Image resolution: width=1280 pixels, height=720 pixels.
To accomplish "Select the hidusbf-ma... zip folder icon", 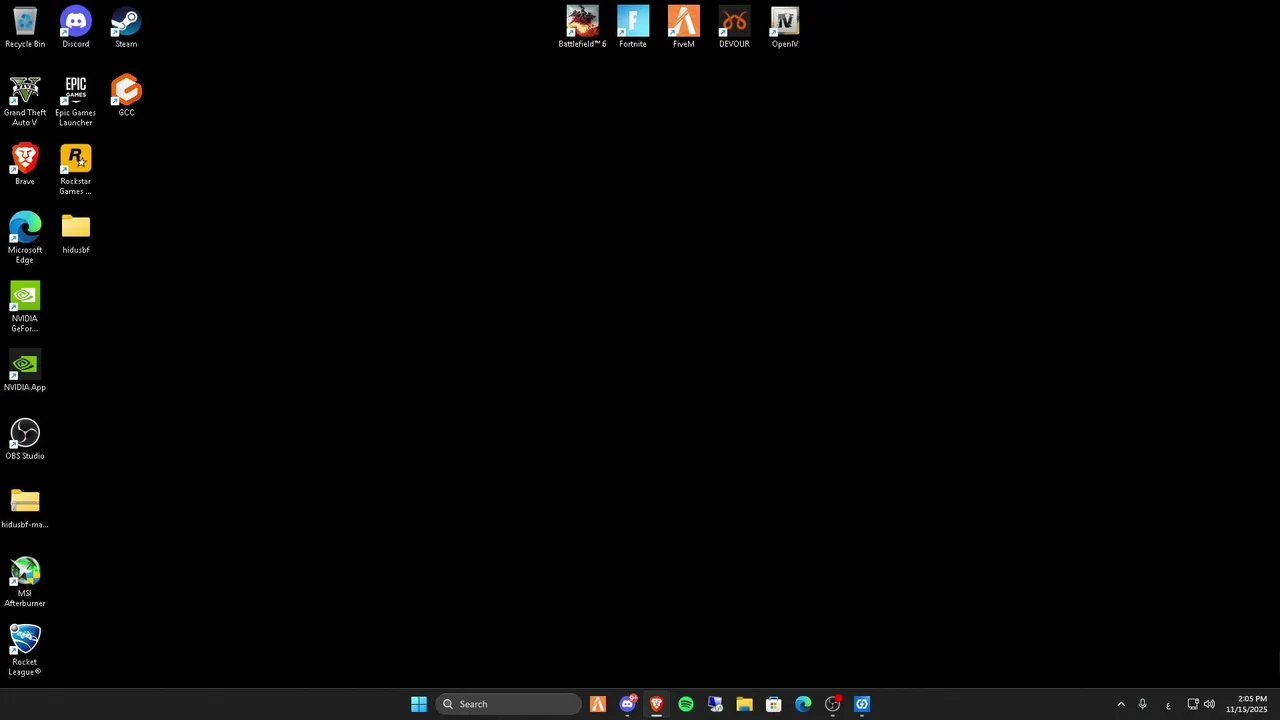I will tap(25, 508).
